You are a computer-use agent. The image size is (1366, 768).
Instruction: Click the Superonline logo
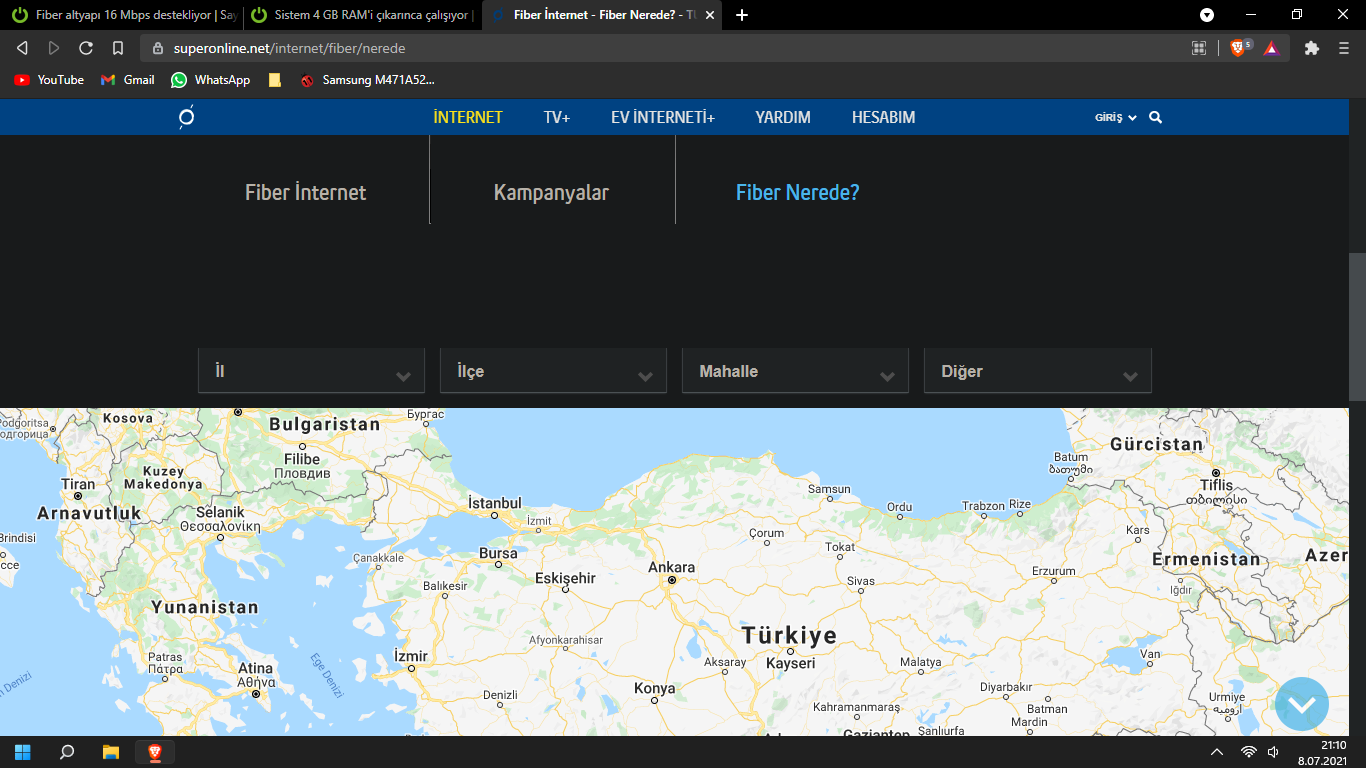[186, 117]
